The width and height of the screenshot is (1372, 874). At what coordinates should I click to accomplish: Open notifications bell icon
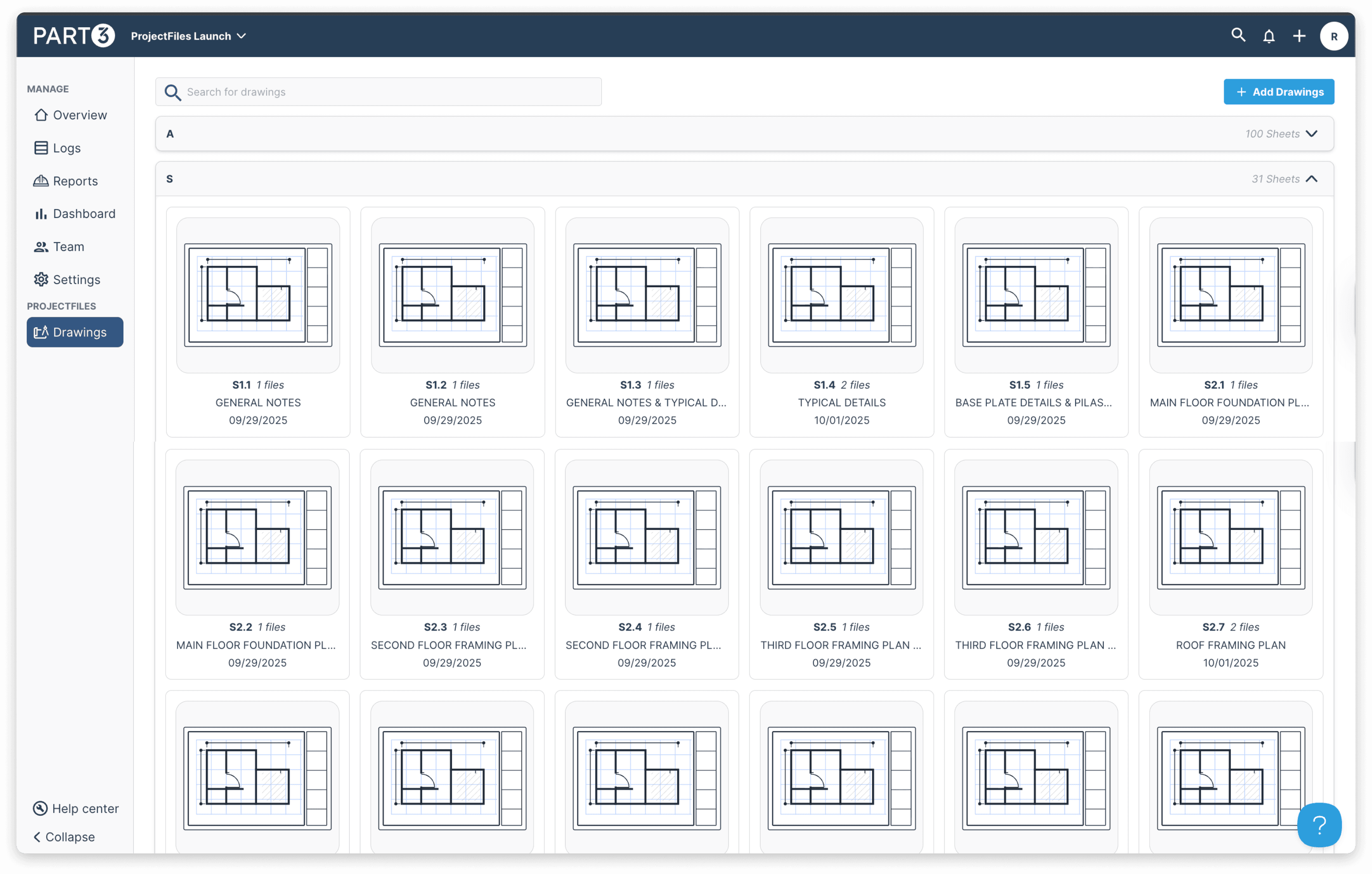click(1268, 36)
